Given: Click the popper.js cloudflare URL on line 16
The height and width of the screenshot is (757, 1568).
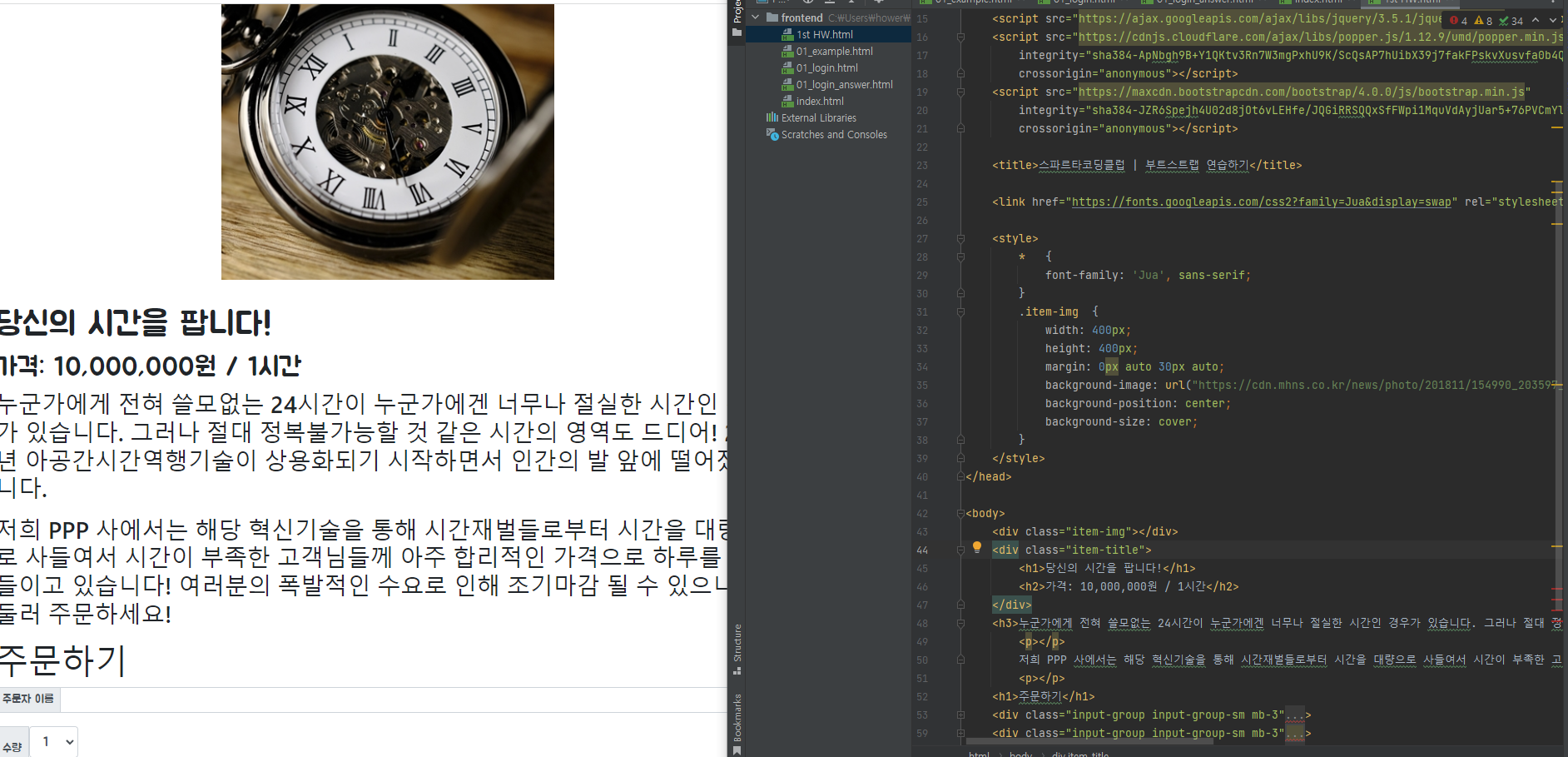Looking at the screenshot, I should pyautogui.click(x=1321, y=37).
